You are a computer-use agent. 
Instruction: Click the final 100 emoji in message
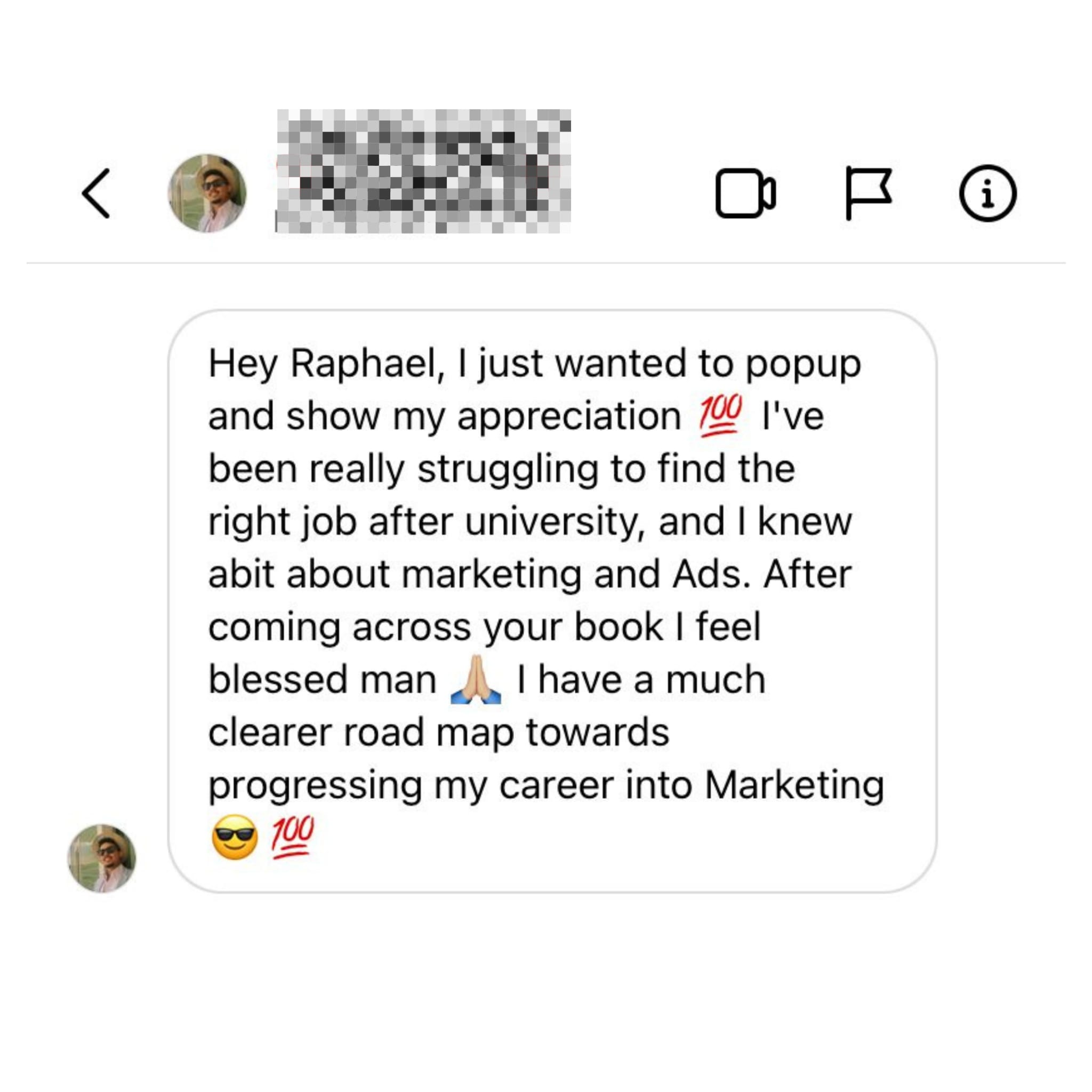pos(292,838)
